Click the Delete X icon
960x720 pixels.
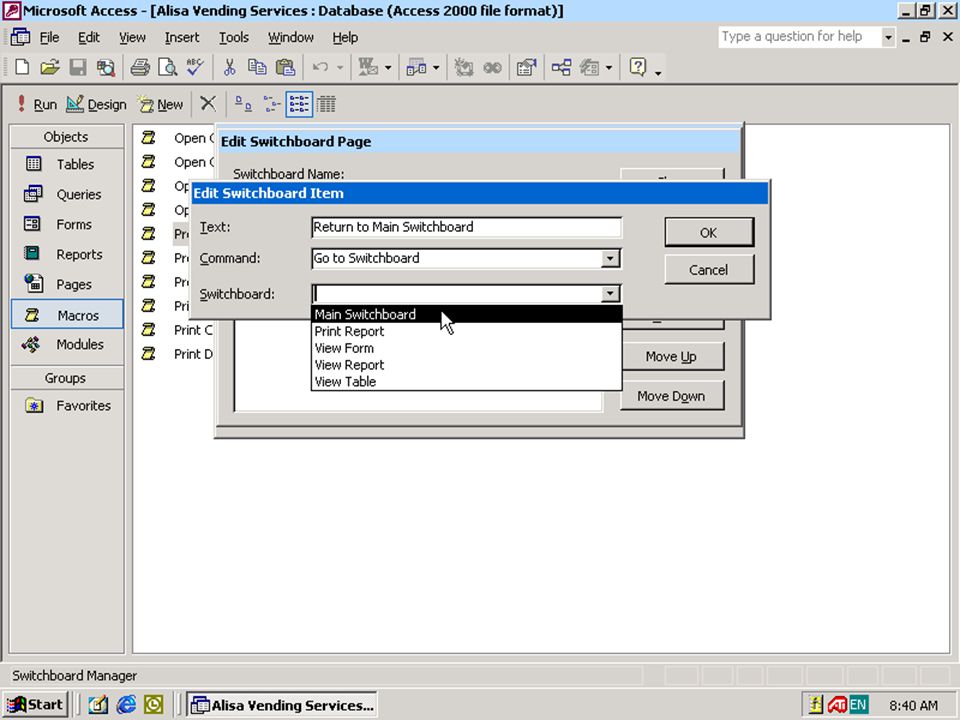tap(208, 104)
